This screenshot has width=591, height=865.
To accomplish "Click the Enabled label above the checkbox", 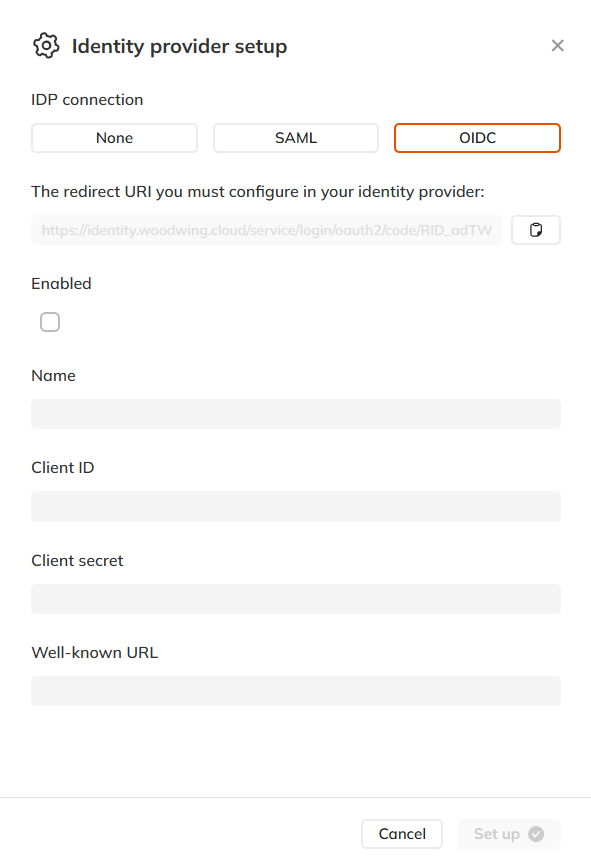I will (61, 284).
